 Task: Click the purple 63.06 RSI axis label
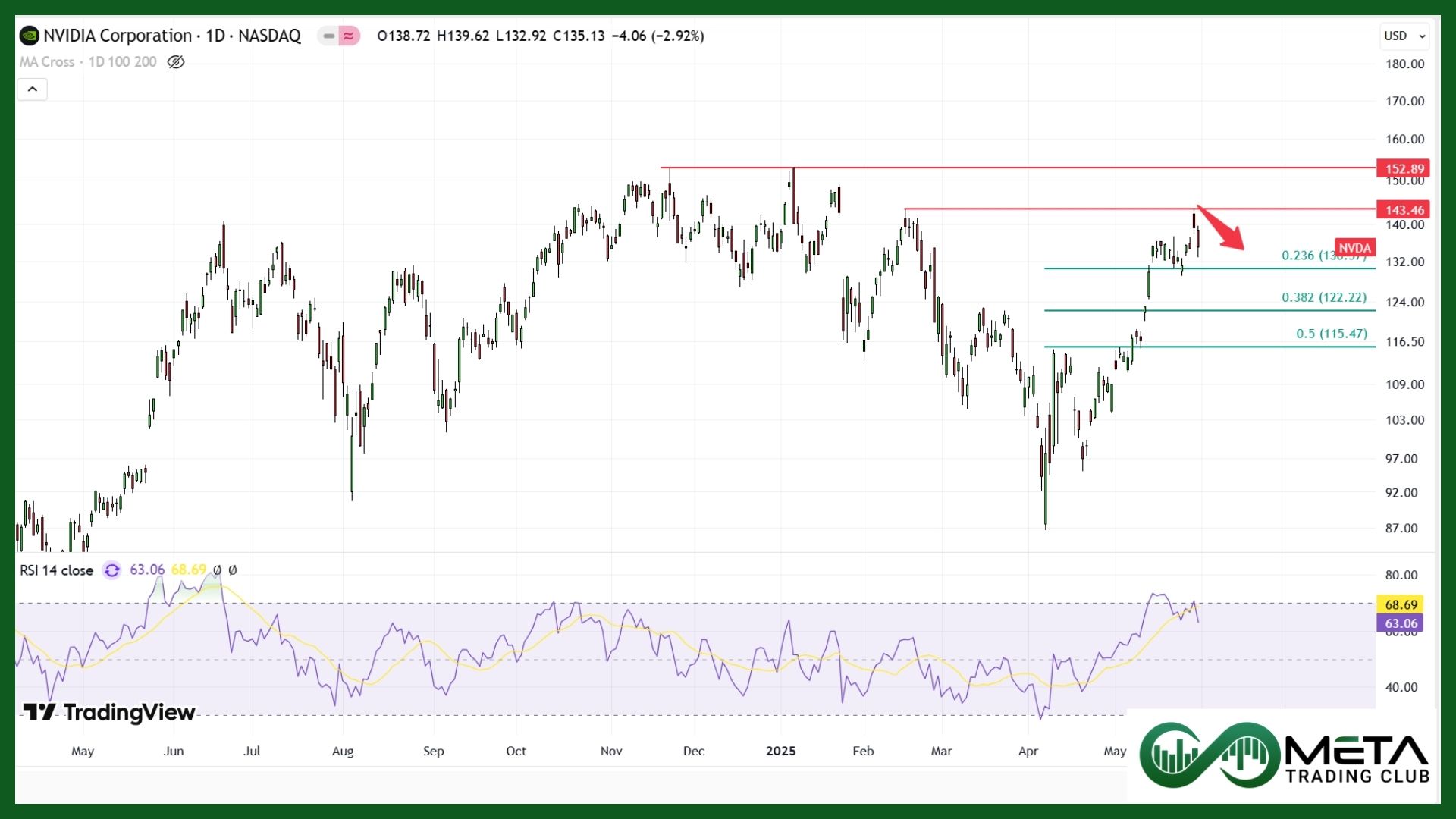pos(1401,623)
